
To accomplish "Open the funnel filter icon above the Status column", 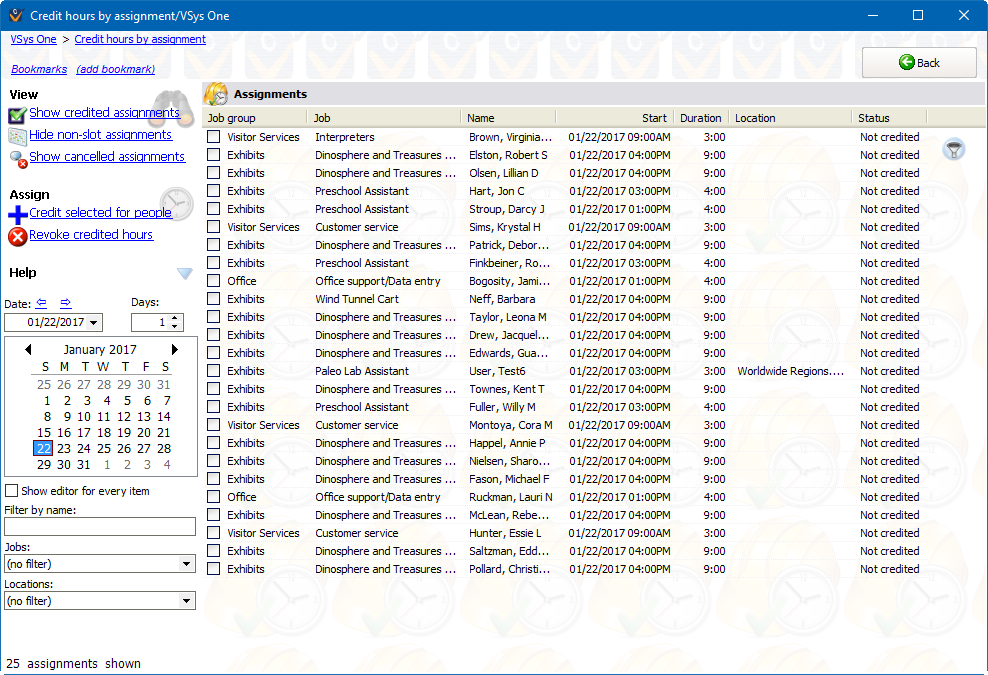I will (954, 148).
